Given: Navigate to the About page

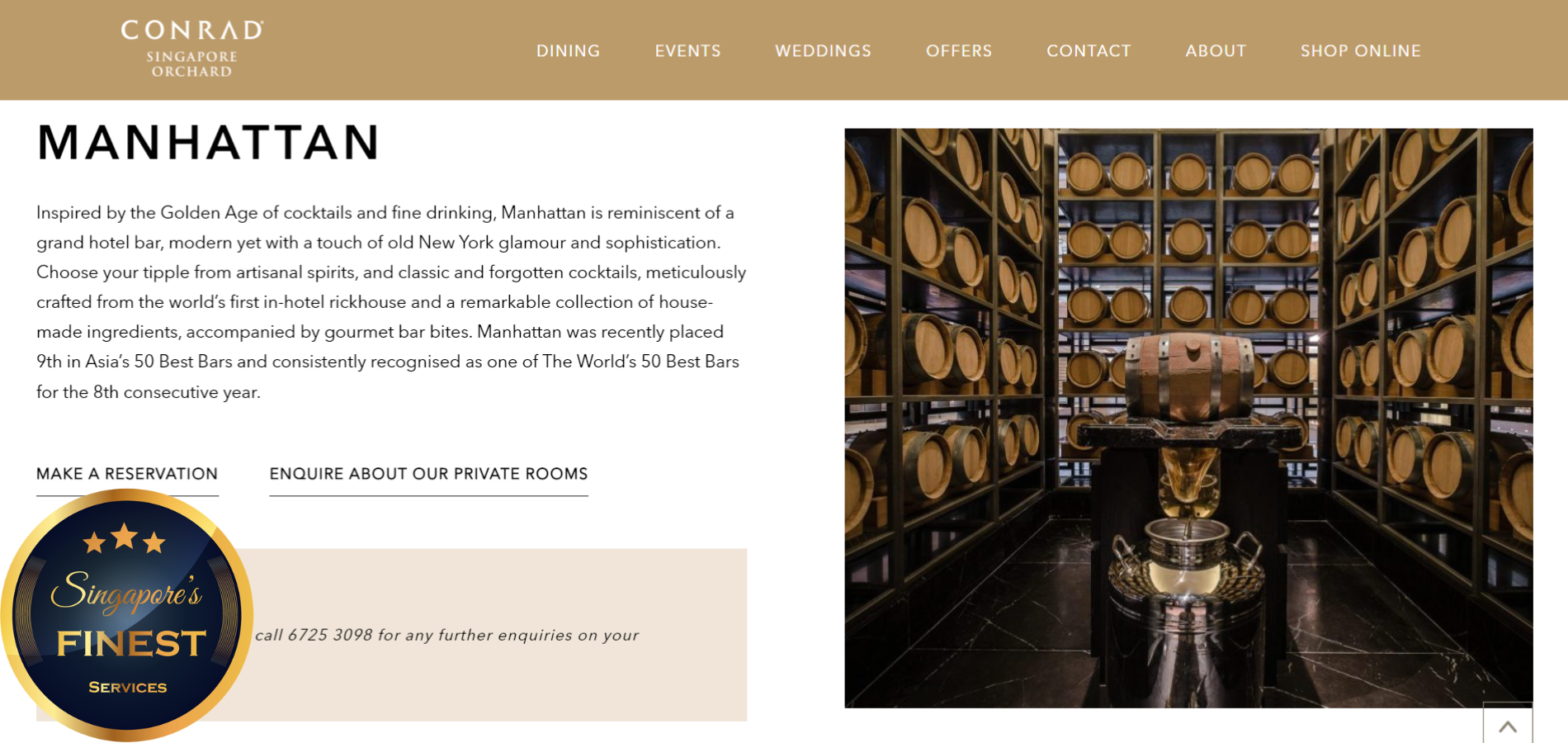Looking at the screenshot, I should (1216, 51).
